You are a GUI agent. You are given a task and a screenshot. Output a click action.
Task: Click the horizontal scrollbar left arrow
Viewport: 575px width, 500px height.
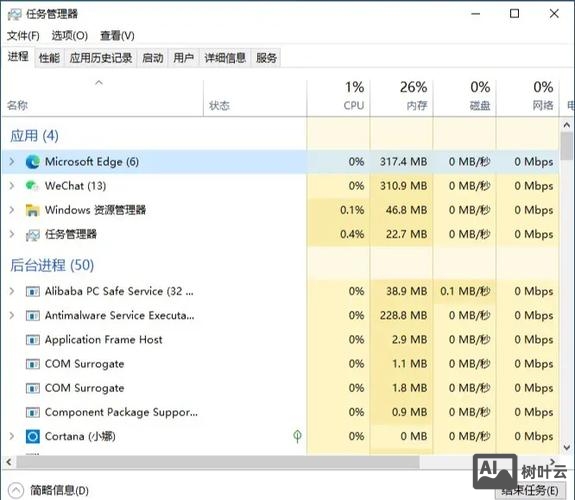(8, 462)
